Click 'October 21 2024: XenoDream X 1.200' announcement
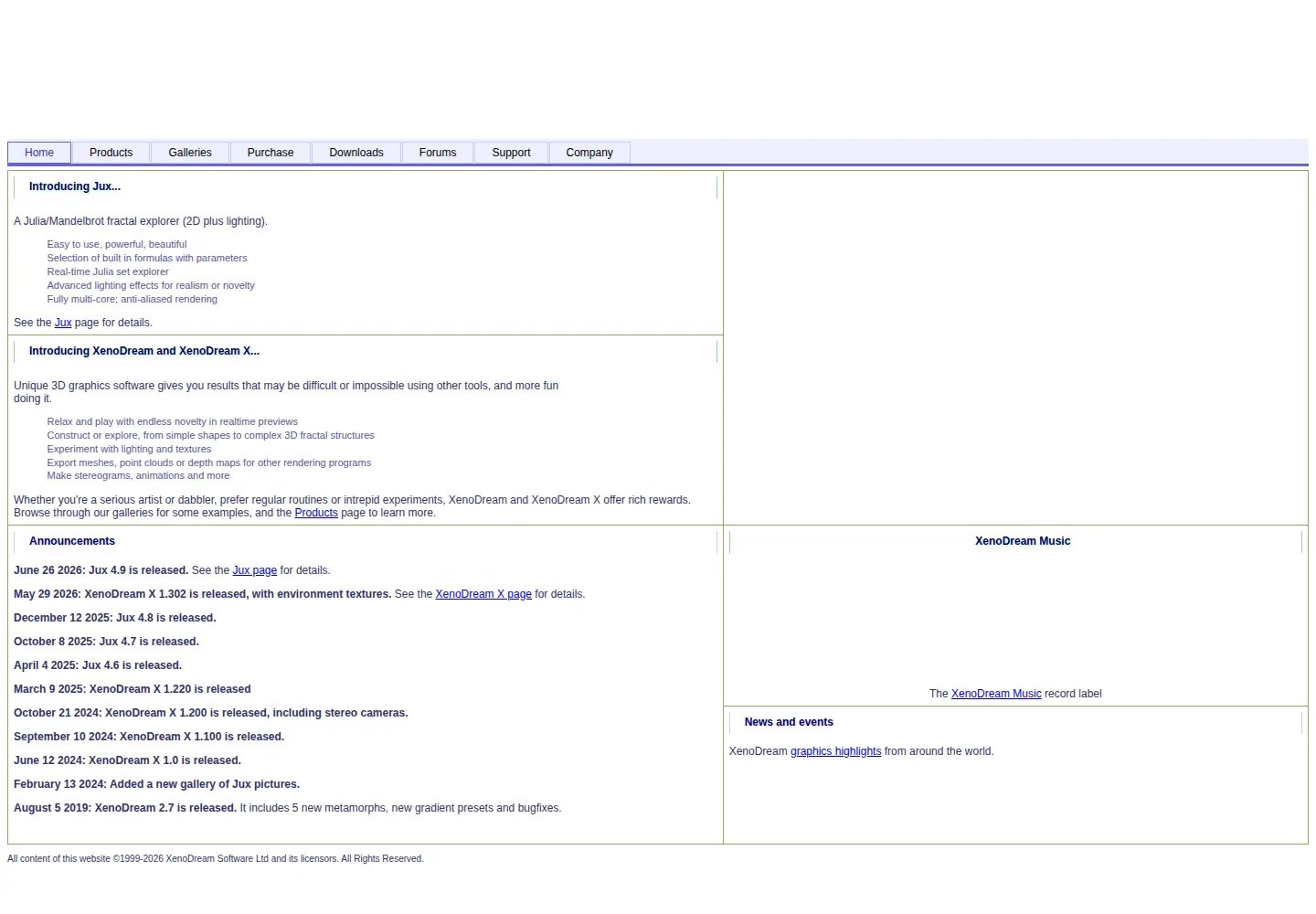1316x914 pixels. (x=211, y=713)
